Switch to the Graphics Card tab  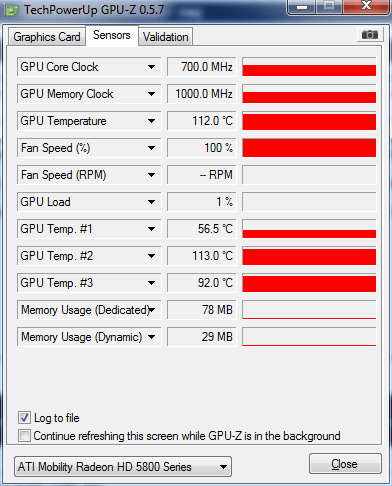[x=47, y=37]
